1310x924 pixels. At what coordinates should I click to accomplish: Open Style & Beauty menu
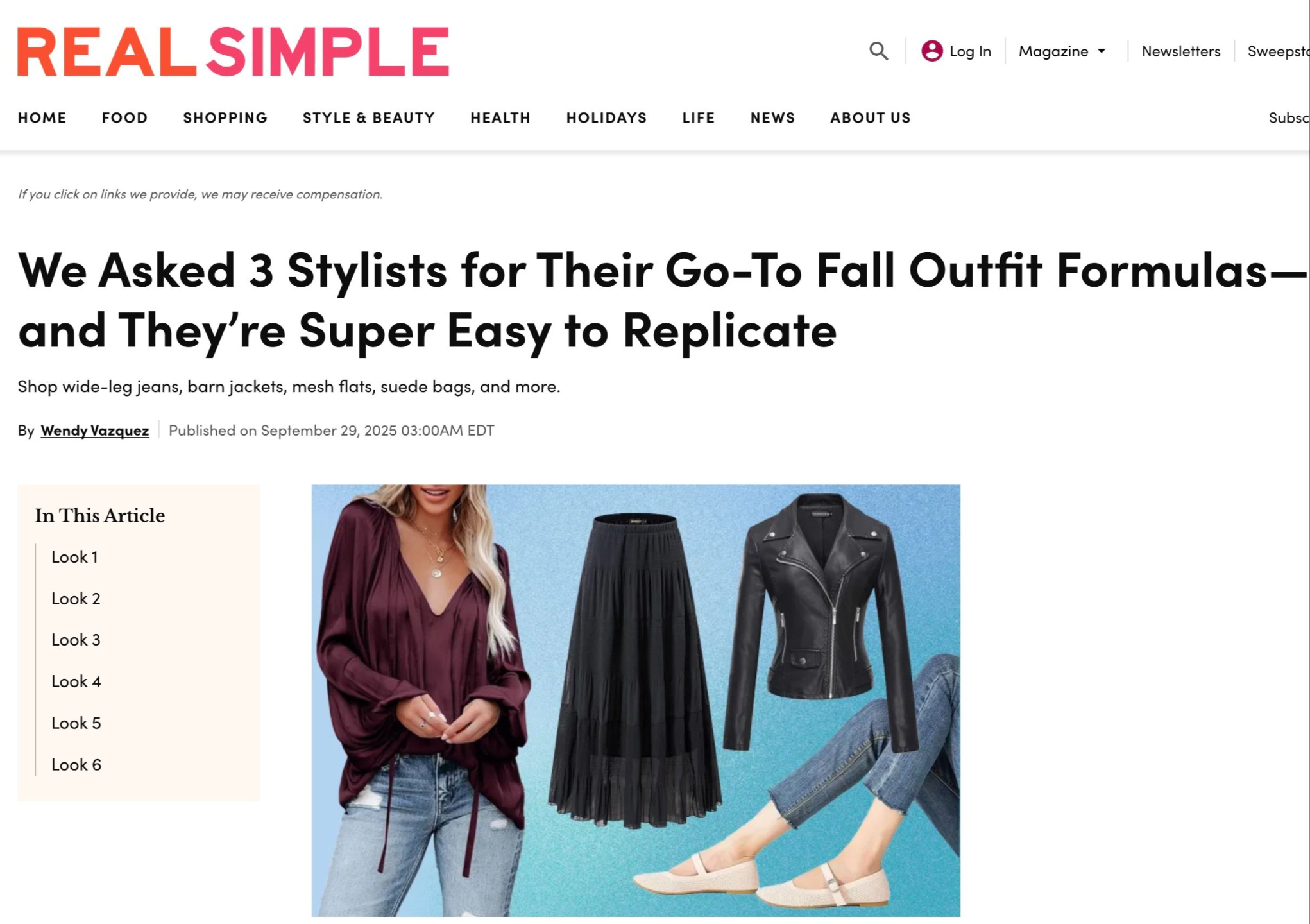(369, 117)
